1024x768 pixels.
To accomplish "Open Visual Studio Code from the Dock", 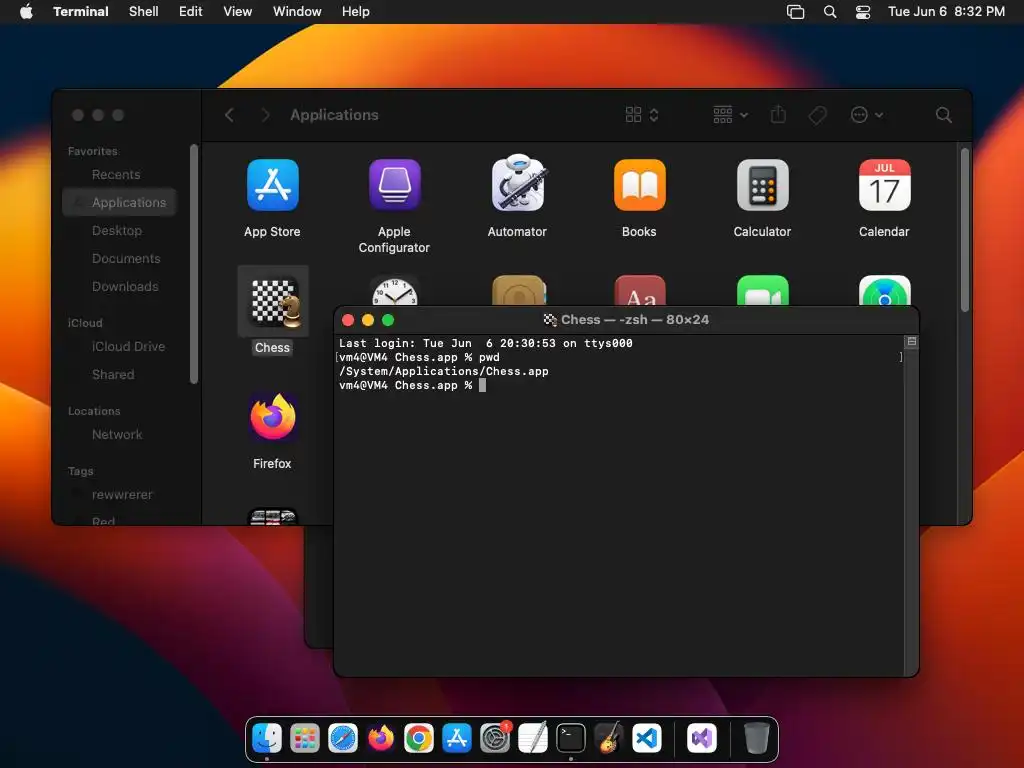I will point(647,738).
